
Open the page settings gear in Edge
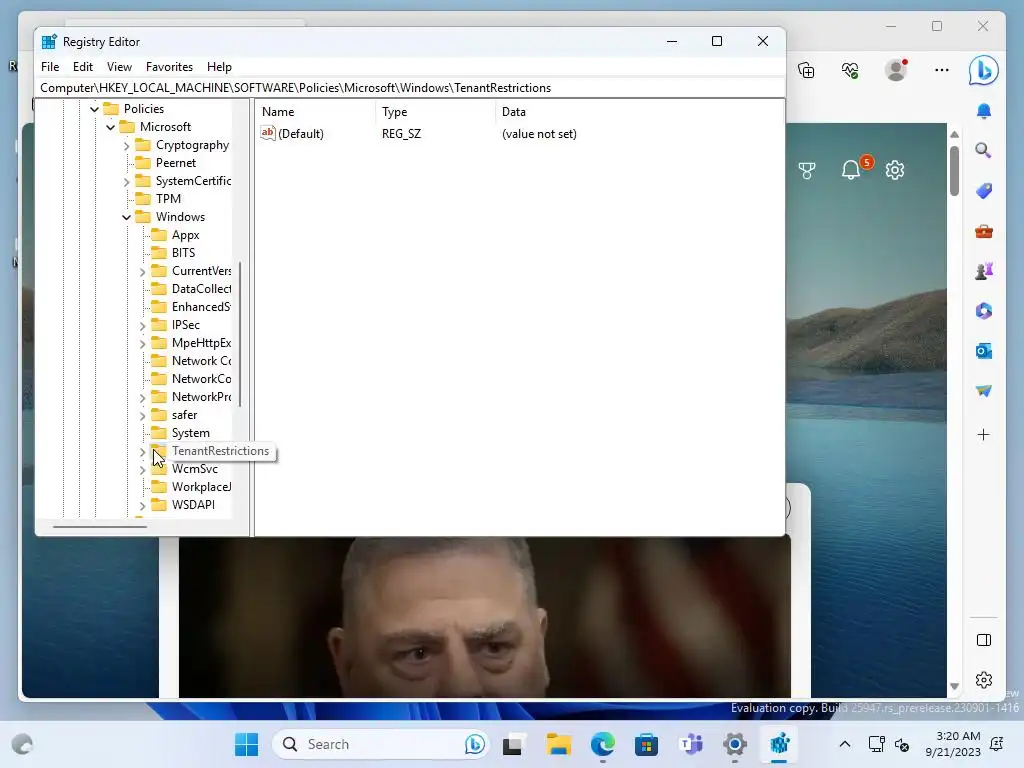pyautogui.click(x=895, y=170)
